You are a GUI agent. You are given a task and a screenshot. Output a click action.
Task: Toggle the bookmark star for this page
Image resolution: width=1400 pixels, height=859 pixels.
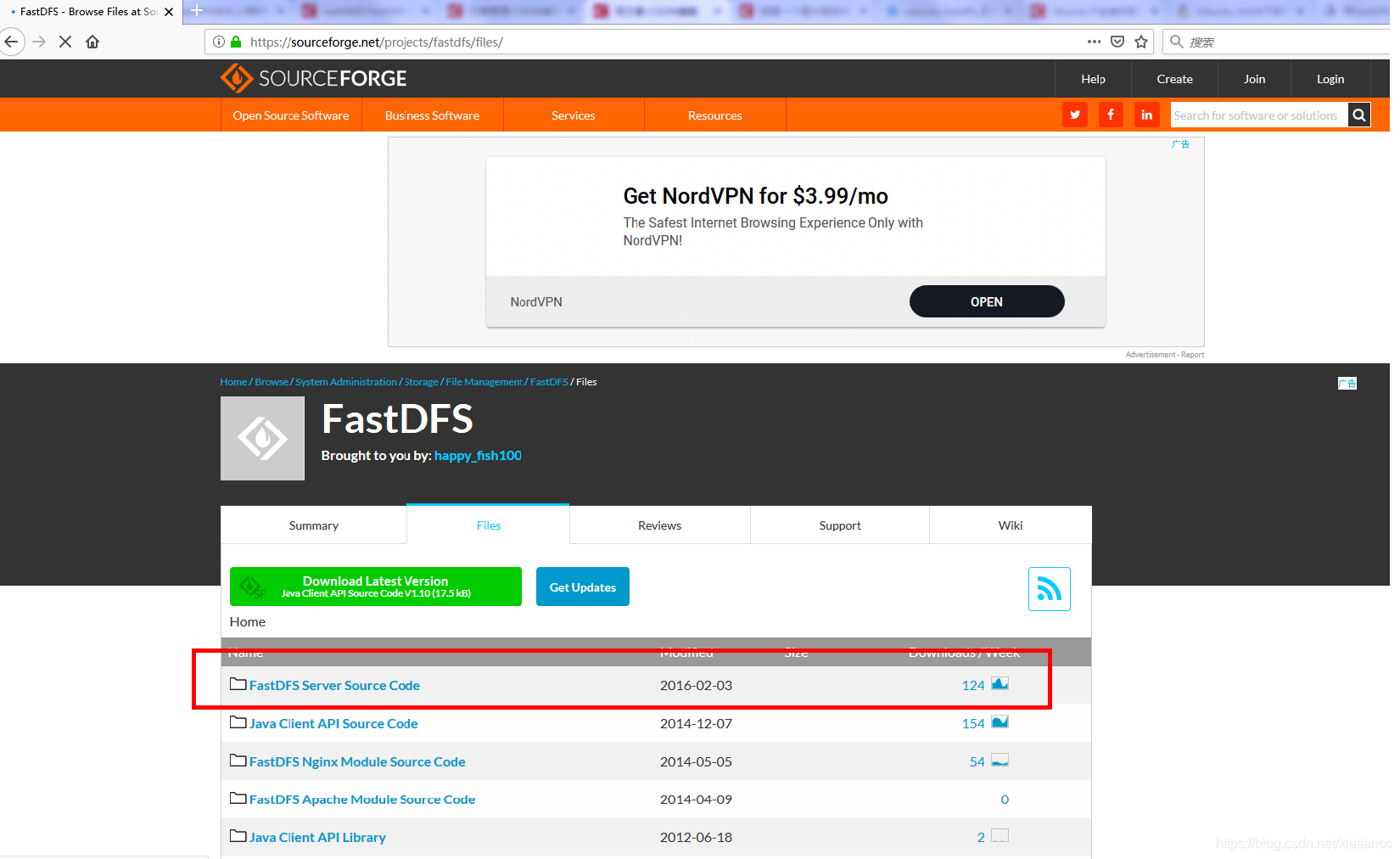click(x=1140, y=41)
